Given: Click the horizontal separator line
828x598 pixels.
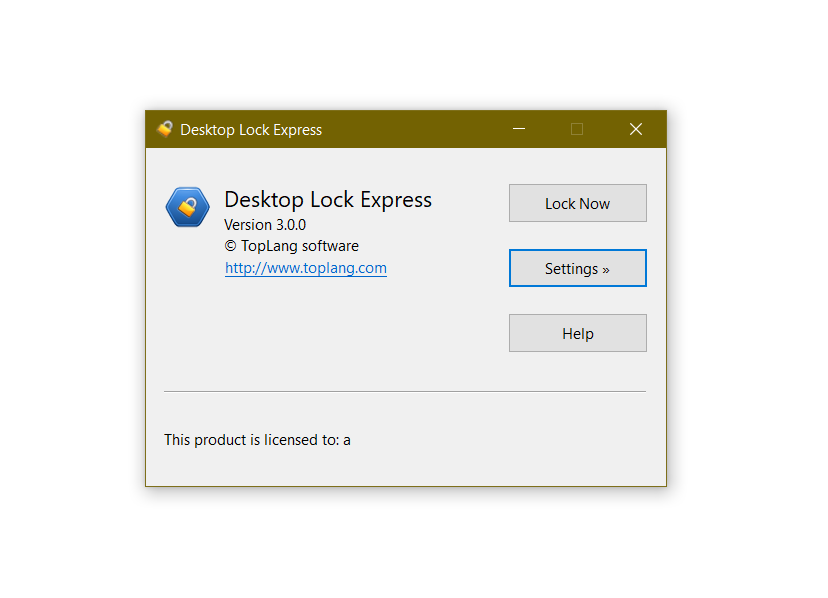Looking at the screenshot, I should coord(404,391).
